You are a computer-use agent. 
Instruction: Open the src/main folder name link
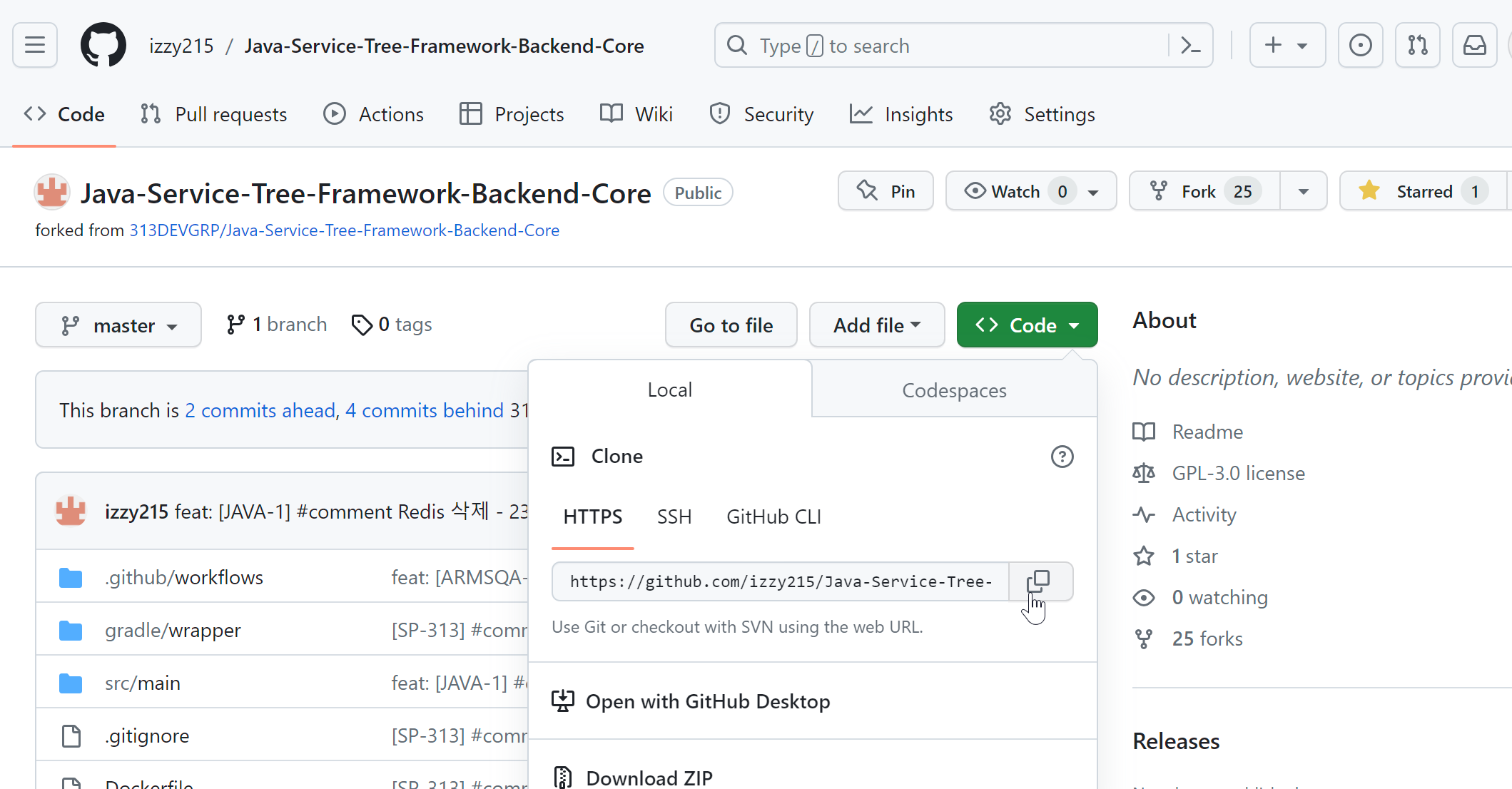pyautogui.click(x=143, y=683)
